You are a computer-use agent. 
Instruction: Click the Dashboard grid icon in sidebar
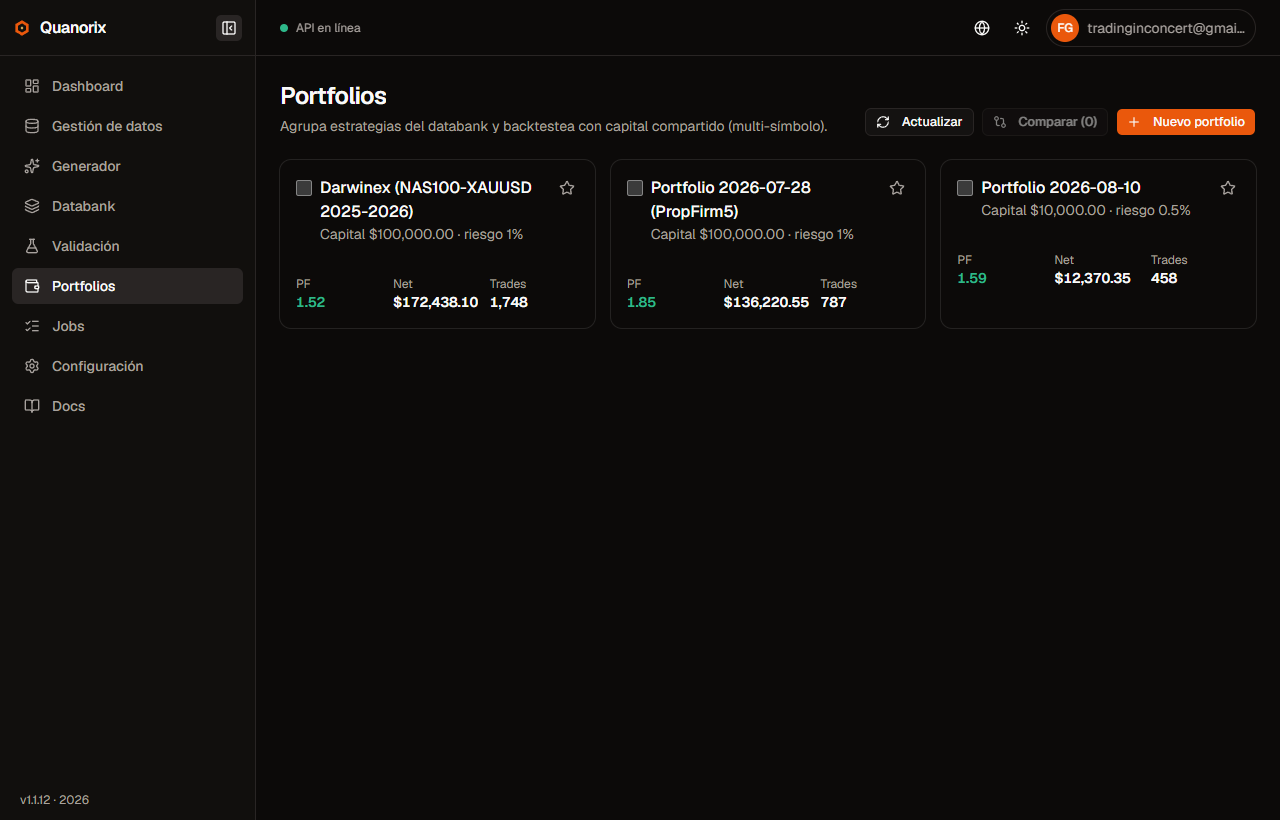[x=32, y=86]
